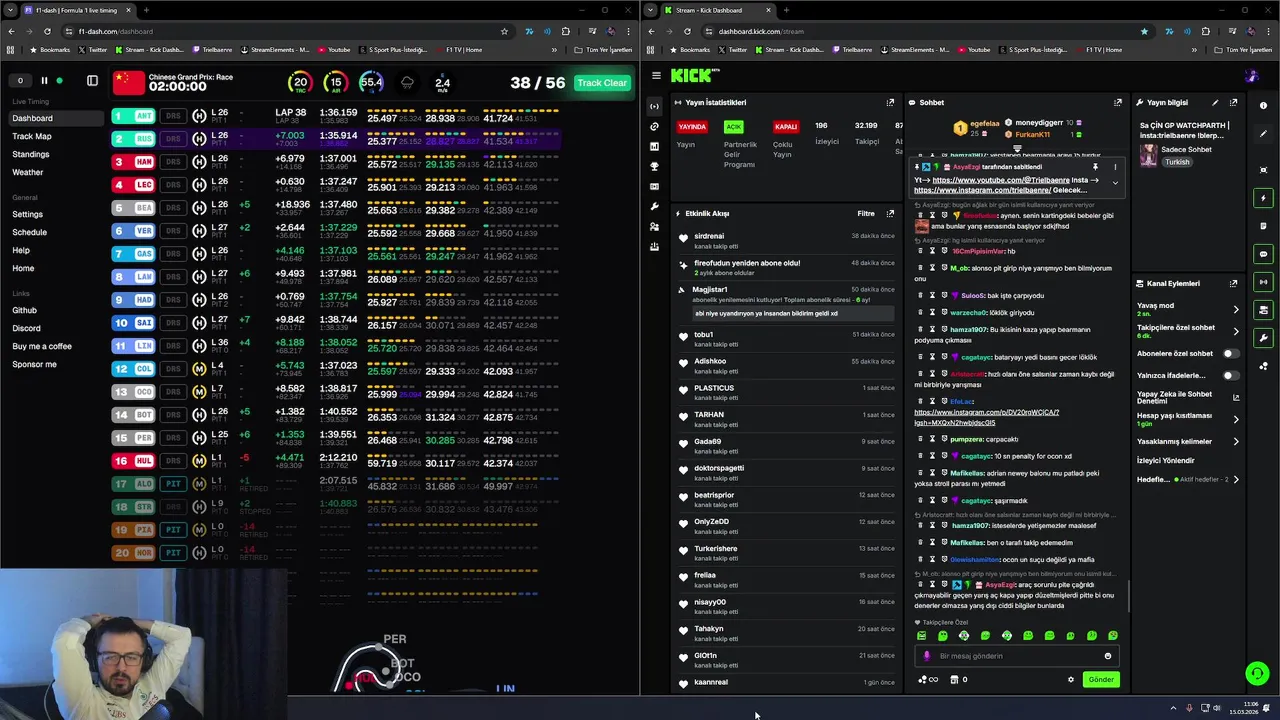Open the Discord link in f1-dash
Viewport: 1280px width, 720px height.
[26, 328]
